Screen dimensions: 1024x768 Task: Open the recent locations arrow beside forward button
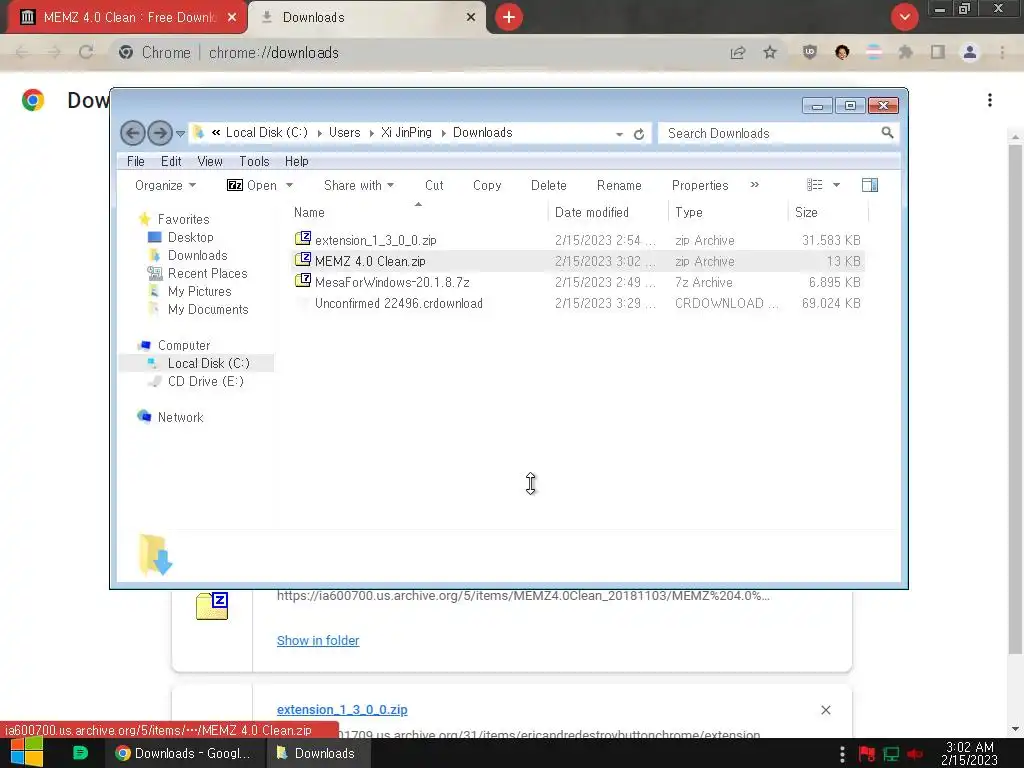point(180,134)
